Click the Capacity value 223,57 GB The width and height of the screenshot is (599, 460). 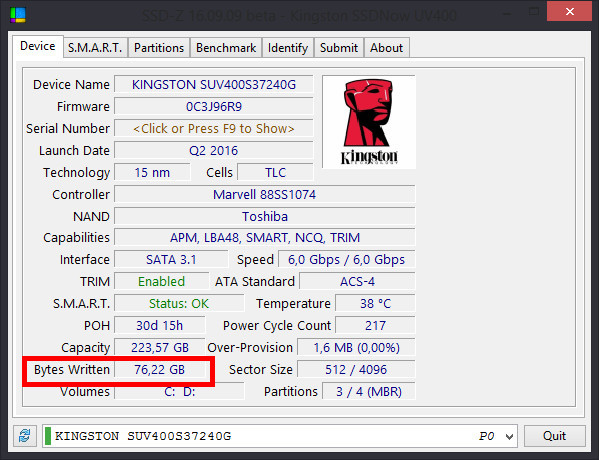tap(160, 348)
